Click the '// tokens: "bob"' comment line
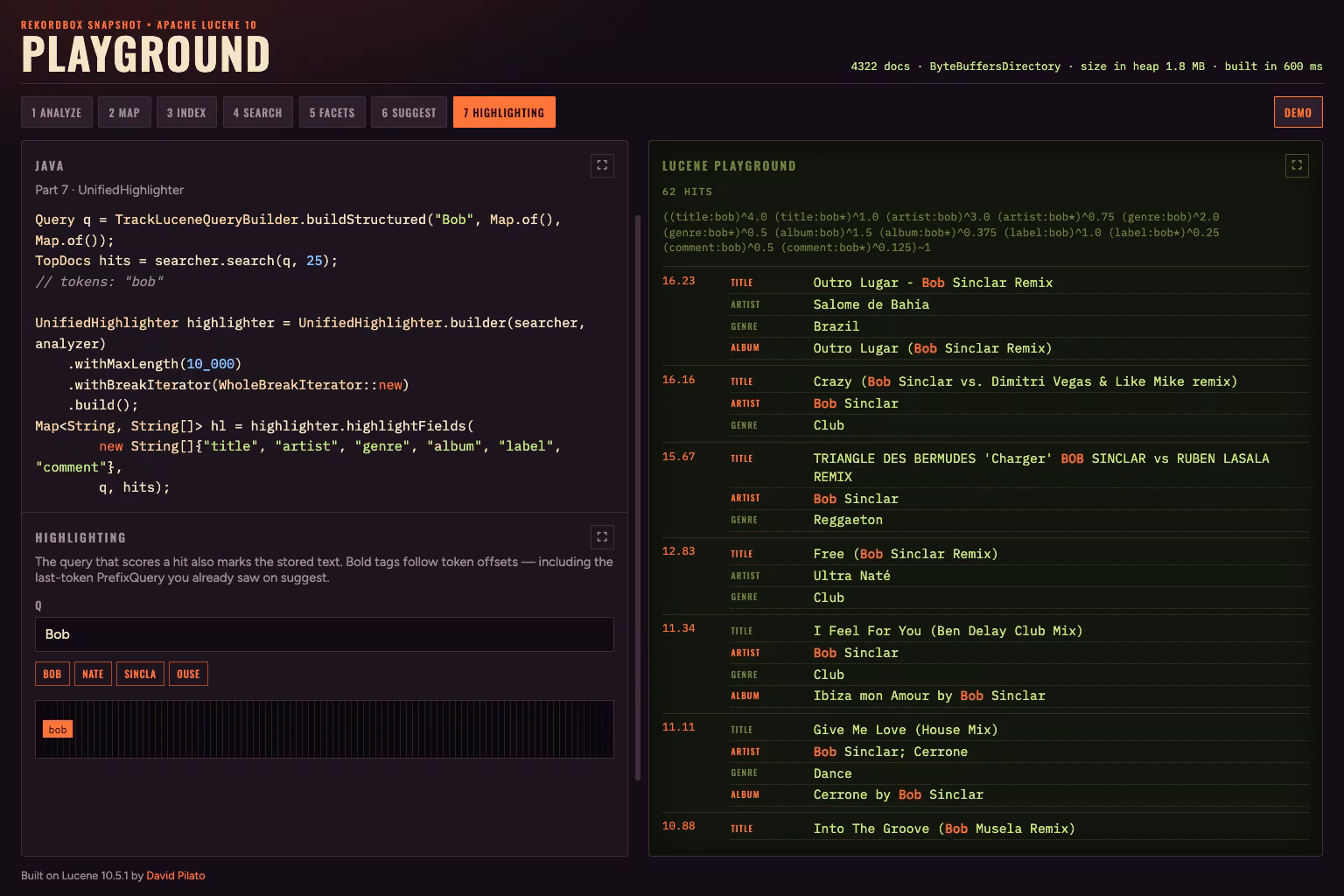This screenshot has height=896, width=1344. pyautogui.click(x=99, y=282)
